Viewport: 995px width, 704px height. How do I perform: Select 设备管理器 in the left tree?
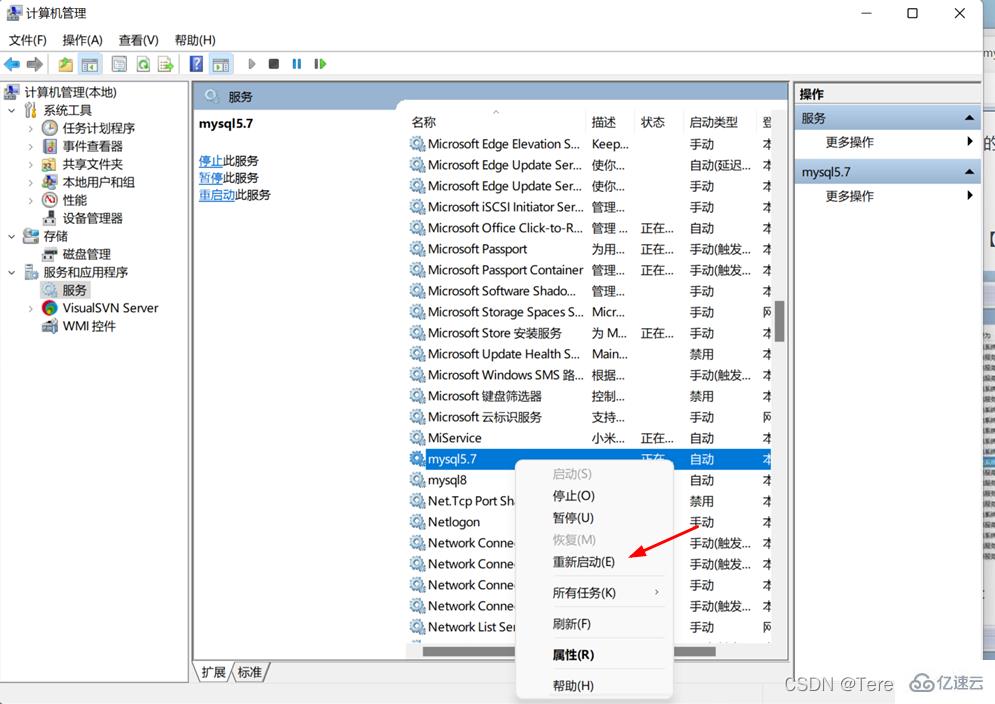[x=90, y=218]
